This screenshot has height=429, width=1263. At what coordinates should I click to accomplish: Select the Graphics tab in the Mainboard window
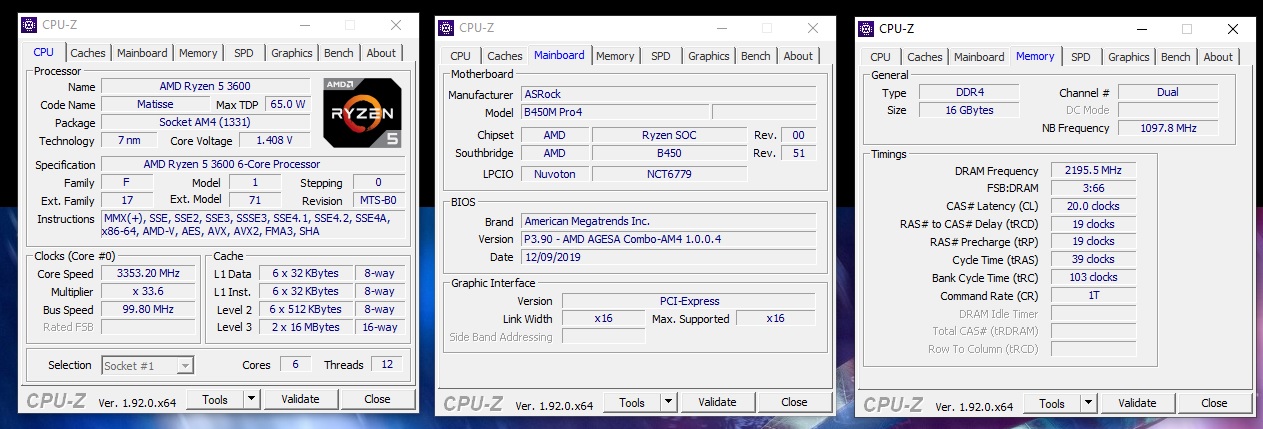tap(709, 56)
